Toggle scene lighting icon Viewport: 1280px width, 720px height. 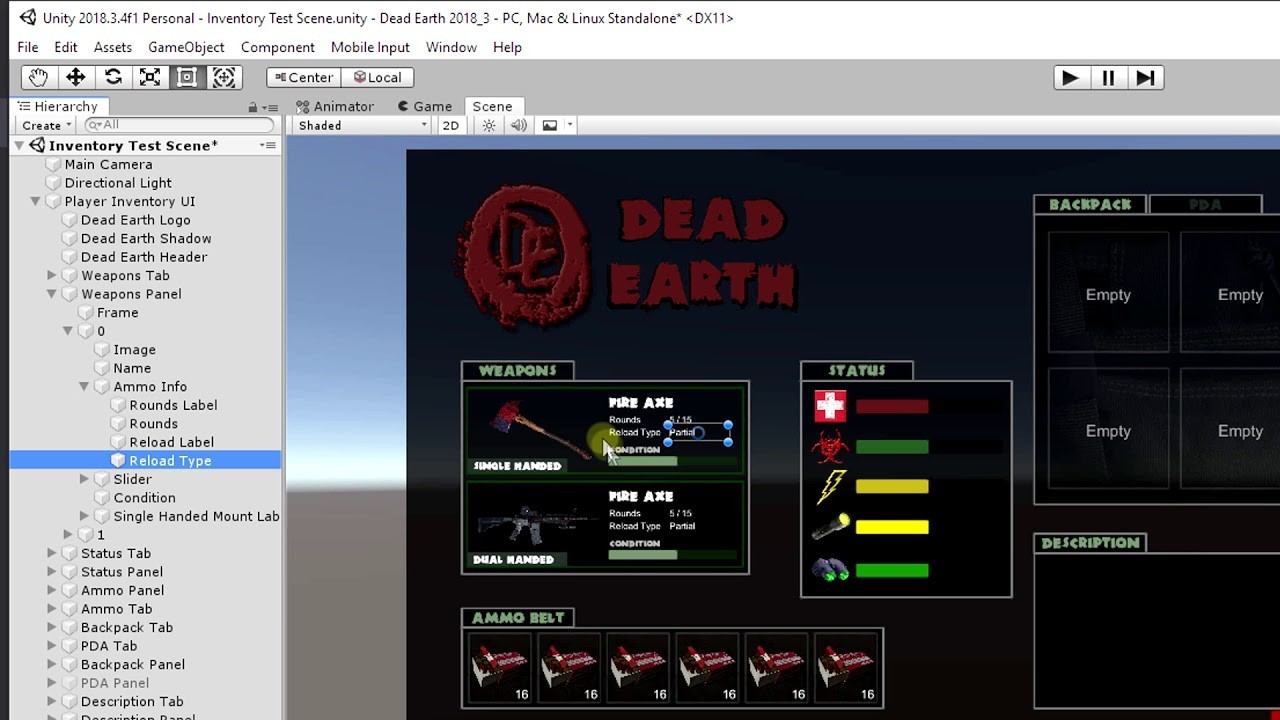click(x=489, y=125)
